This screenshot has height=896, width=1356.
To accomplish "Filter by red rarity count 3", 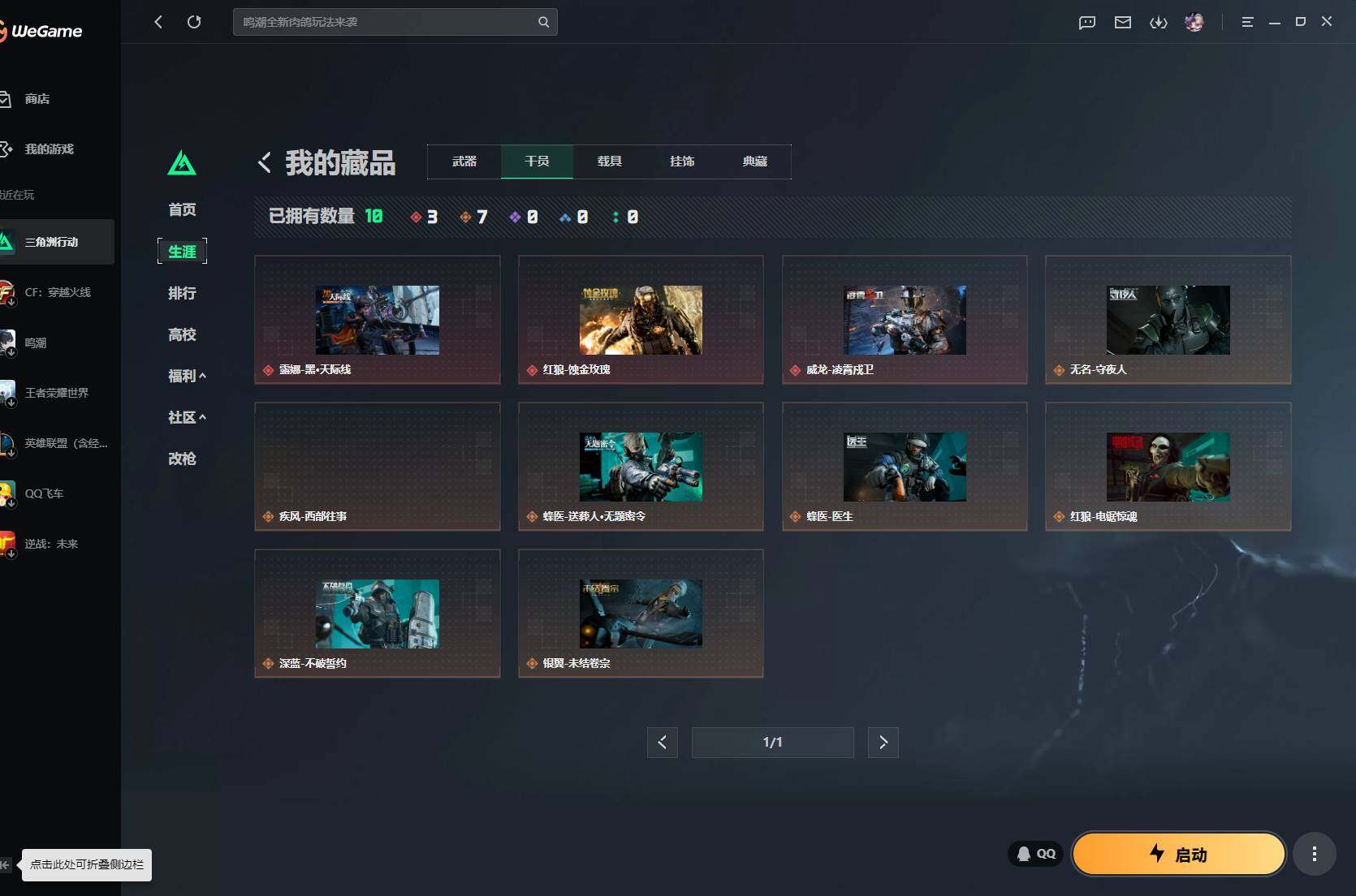I will 424,217.
